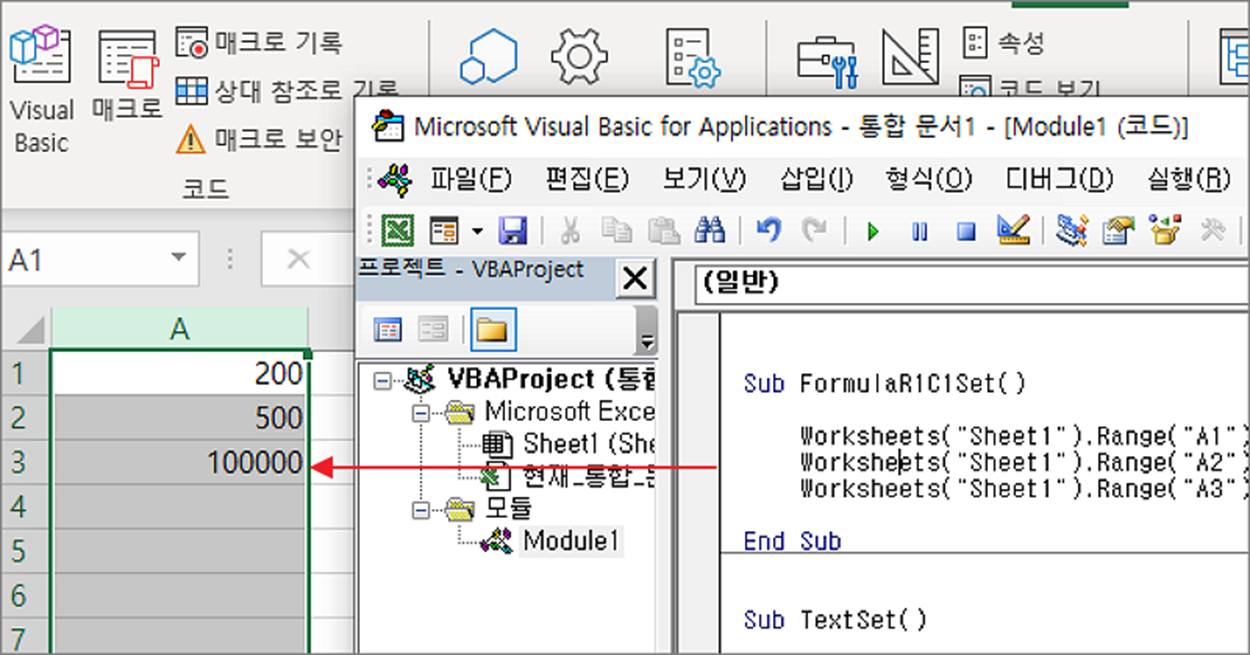
Task: Toggle 상대 참조로 기록 (Use Relative References)
Action: coord(287,91)
